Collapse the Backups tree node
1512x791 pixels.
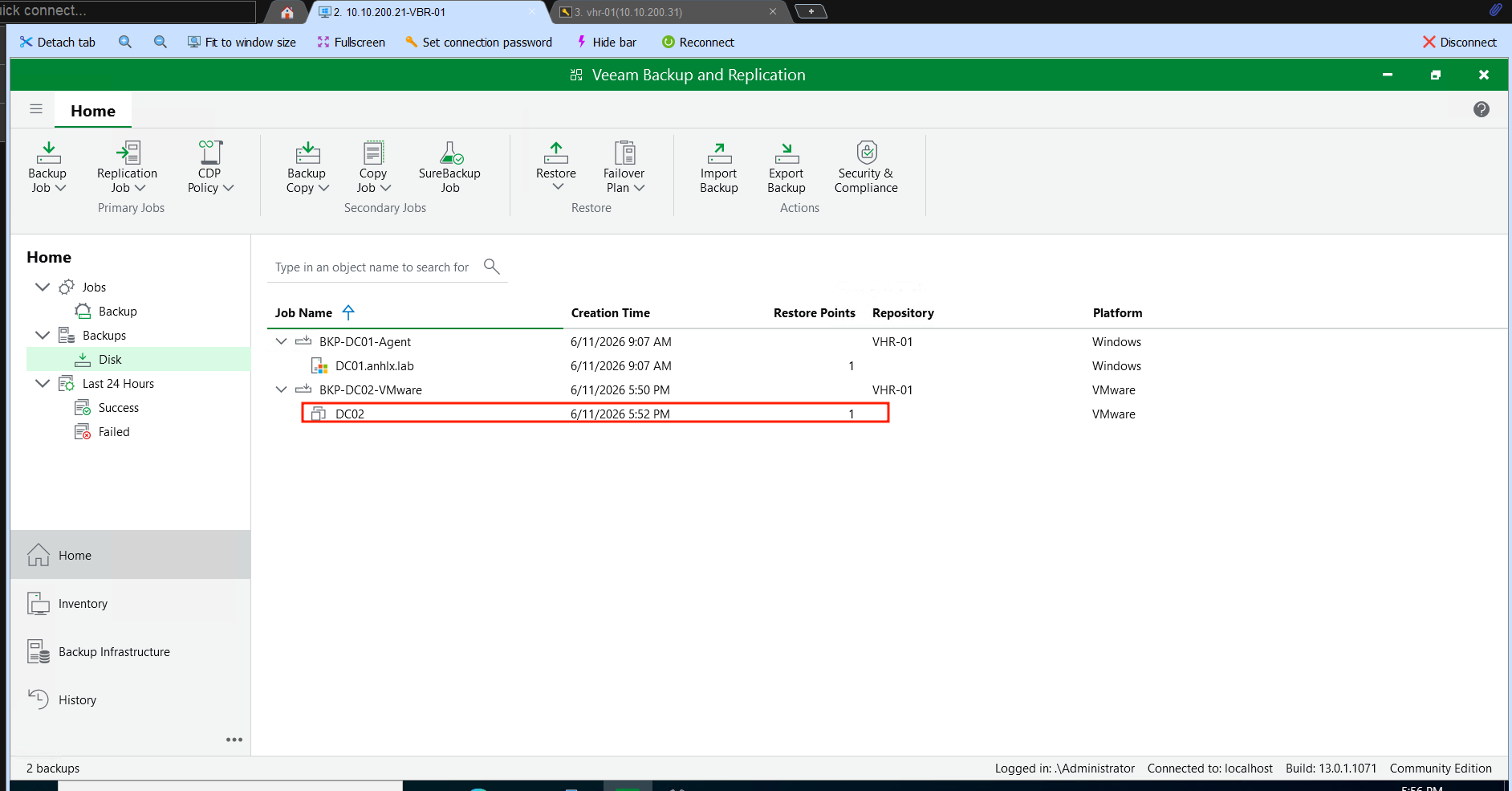pos(43,335)
